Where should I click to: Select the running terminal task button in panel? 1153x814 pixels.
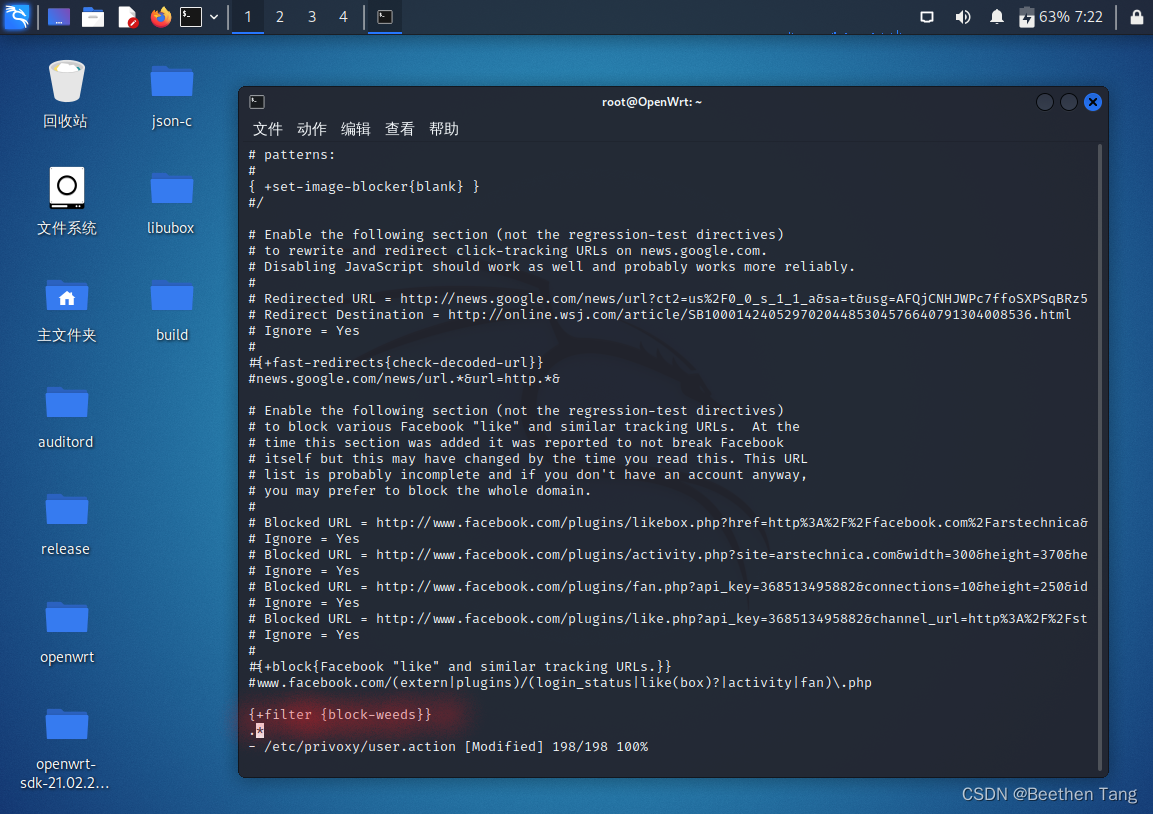385,17
